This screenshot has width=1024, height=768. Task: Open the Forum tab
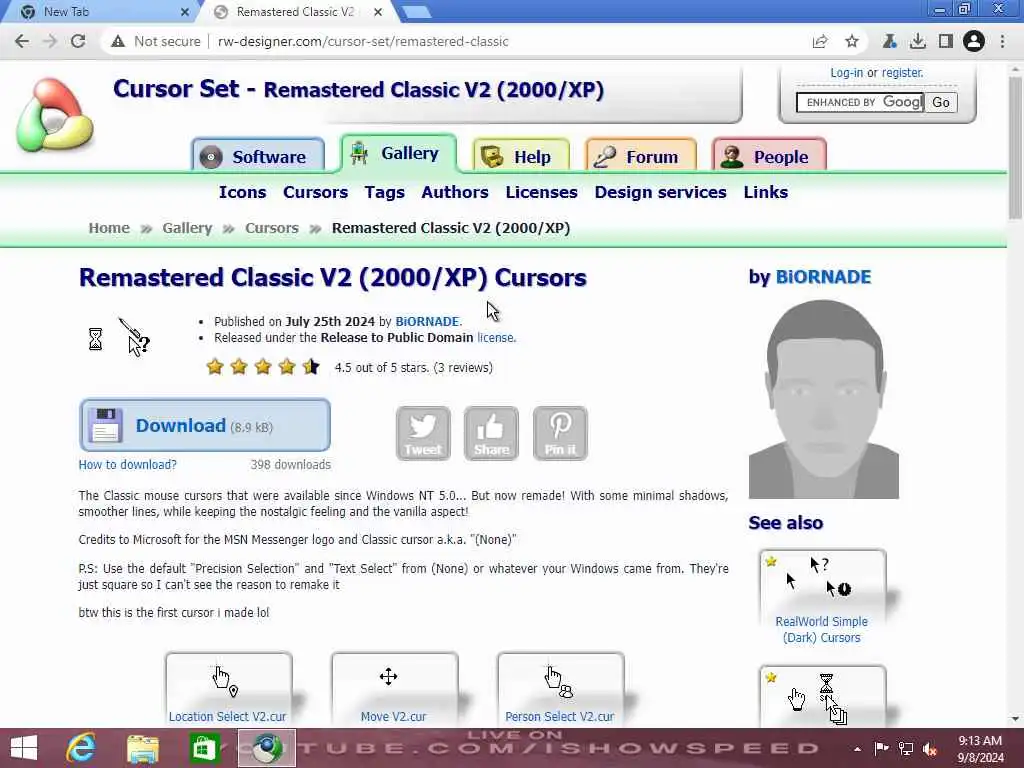pos(641,156)
